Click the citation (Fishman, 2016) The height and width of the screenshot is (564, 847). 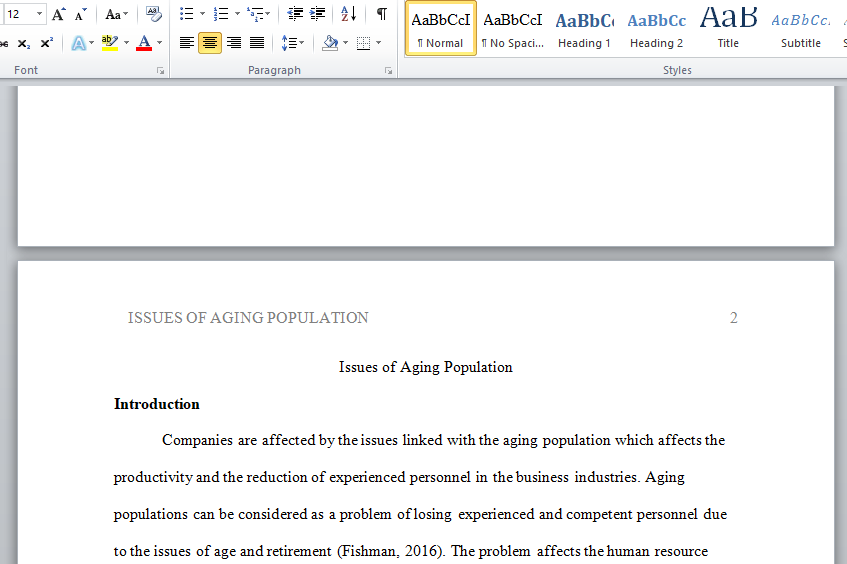(x=391, y=551)
